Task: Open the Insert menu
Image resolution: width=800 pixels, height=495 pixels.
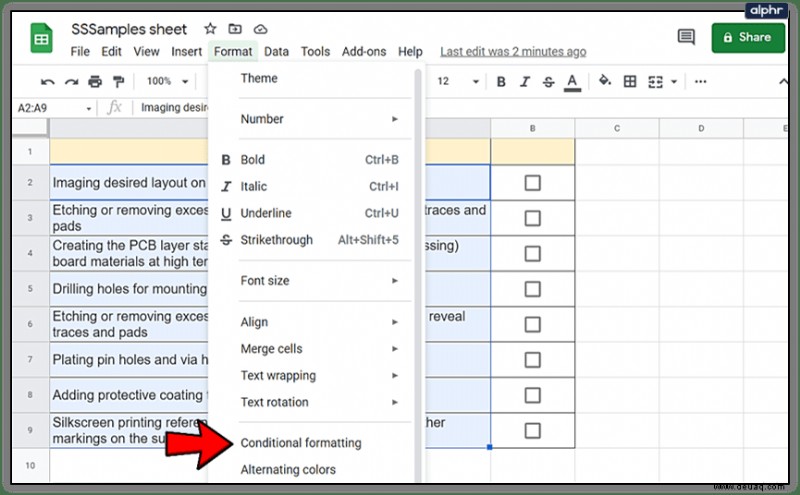Action: pyautogui.click(x=187, y=52)
